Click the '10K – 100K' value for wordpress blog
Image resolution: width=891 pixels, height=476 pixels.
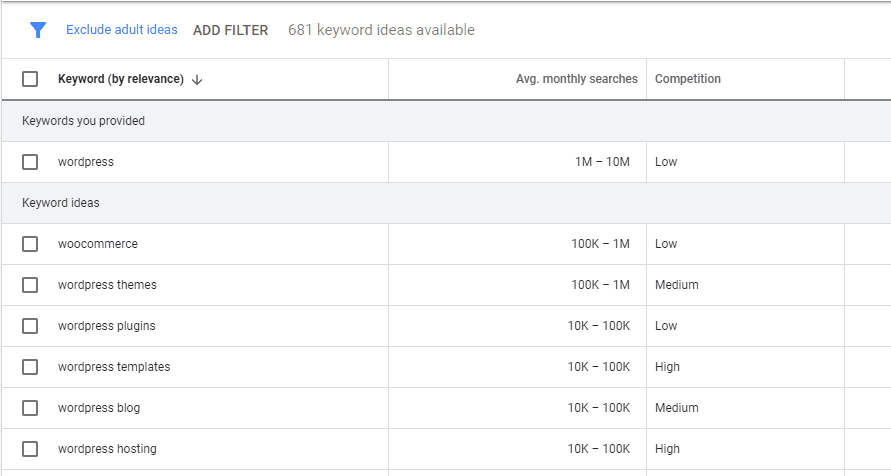(x=599, y=408)
